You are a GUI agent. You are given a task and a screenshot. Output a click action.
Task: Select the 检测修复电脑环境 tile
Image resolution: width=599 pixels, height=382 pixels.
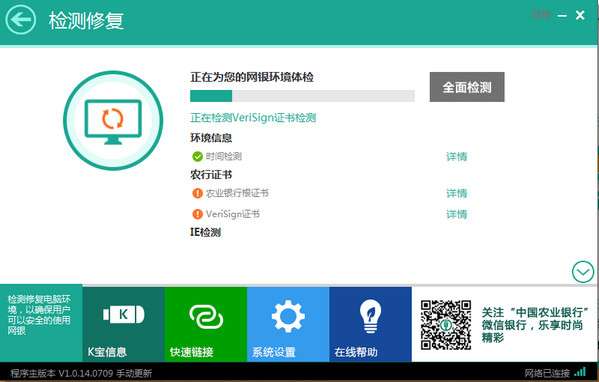[41, 323]
